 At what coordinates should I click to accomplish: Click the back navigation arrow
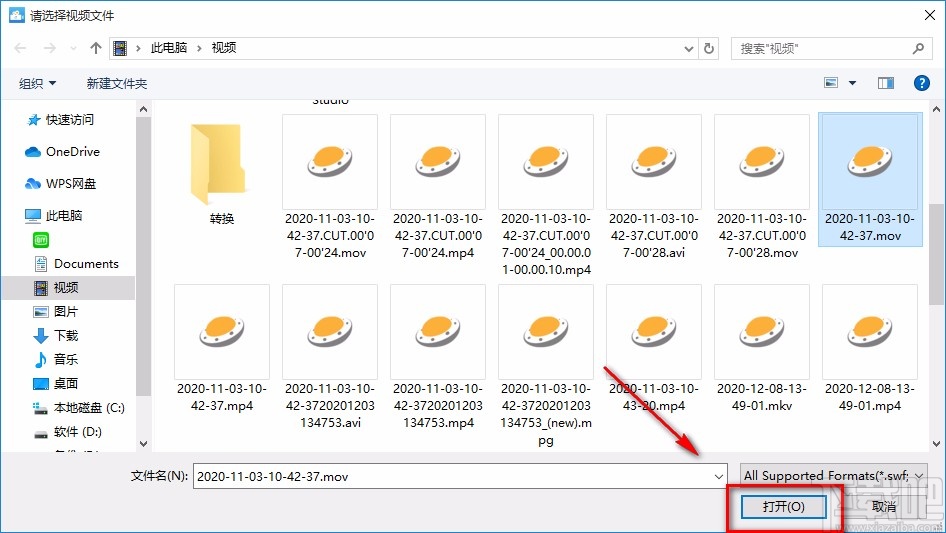[20, 48]
